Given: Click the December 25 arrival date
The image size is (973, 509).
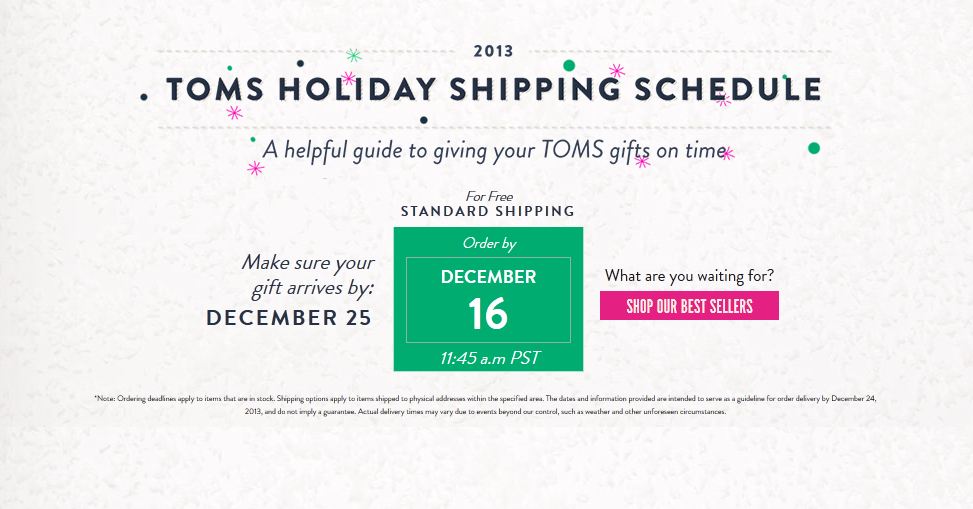Looking at the screenshot, I should coord(289,318).
